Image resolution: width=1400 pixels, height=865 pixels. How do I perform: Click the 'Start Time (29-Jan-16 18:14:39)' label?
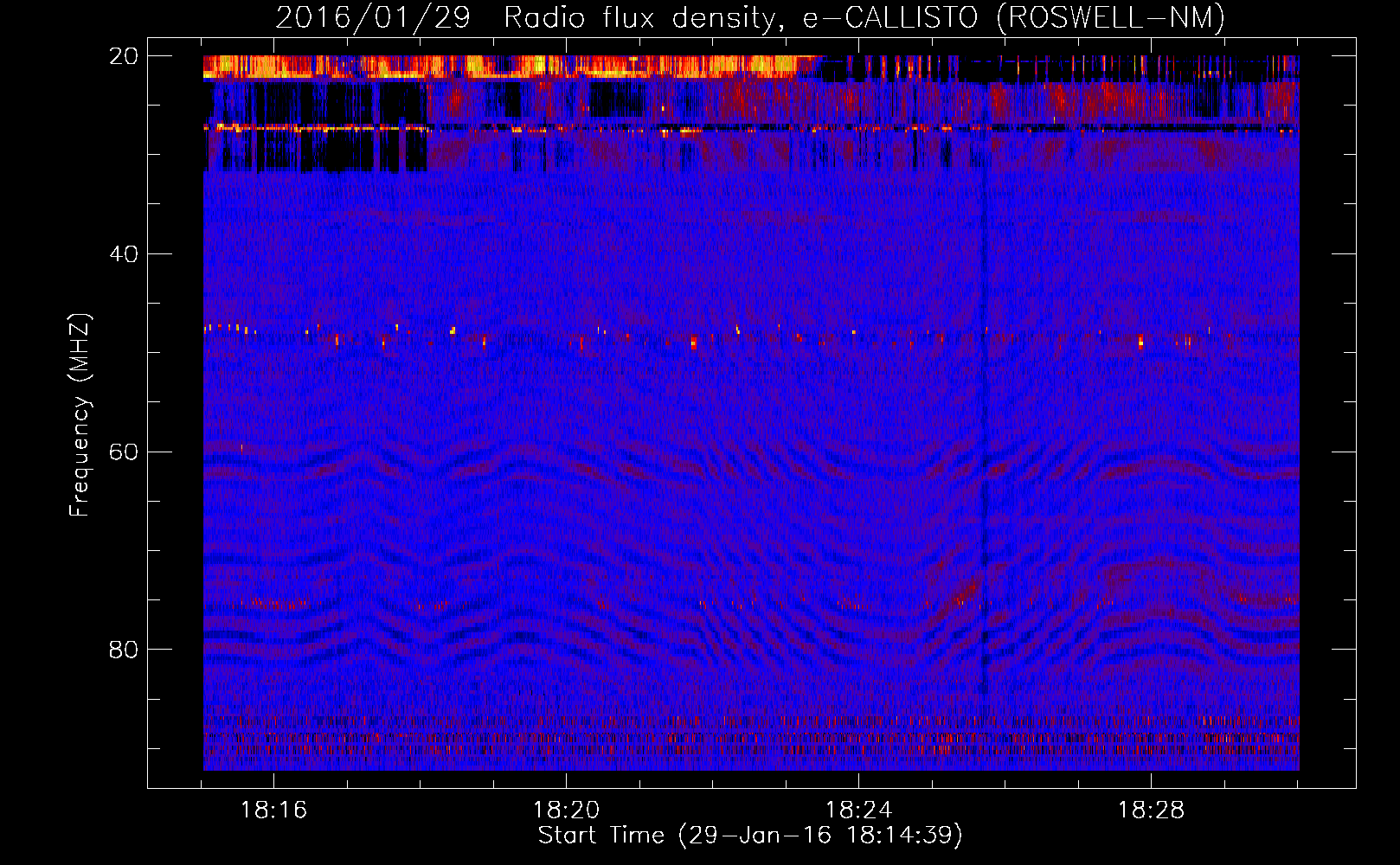click(x=750, y=836)
